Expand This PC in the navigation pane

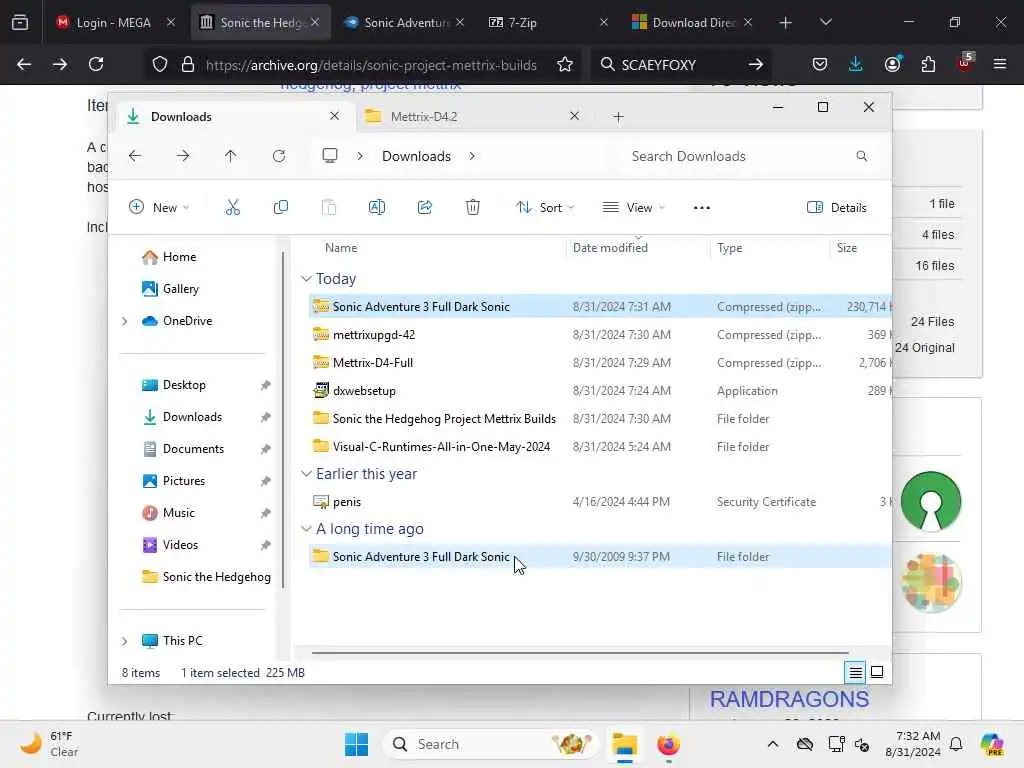pyautogui.click(x=124, y=641)
